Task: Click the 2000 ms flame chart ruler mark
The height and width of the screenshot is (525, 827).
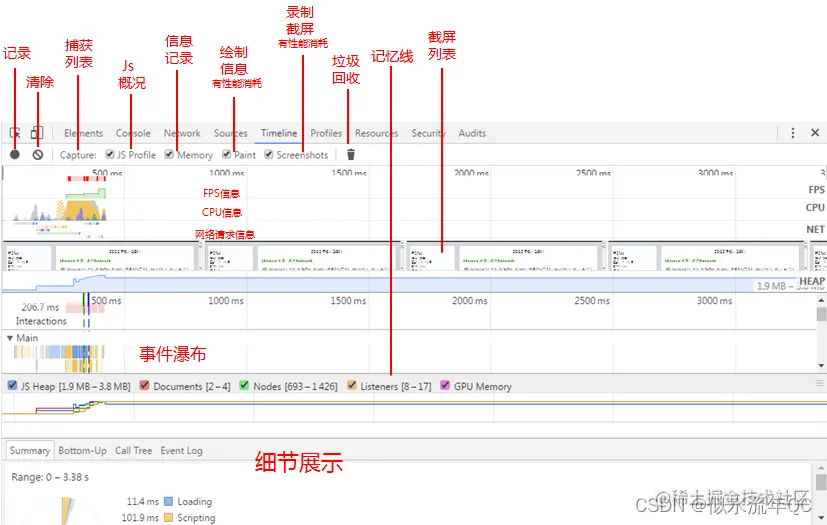Action: (x=469, y=301)
